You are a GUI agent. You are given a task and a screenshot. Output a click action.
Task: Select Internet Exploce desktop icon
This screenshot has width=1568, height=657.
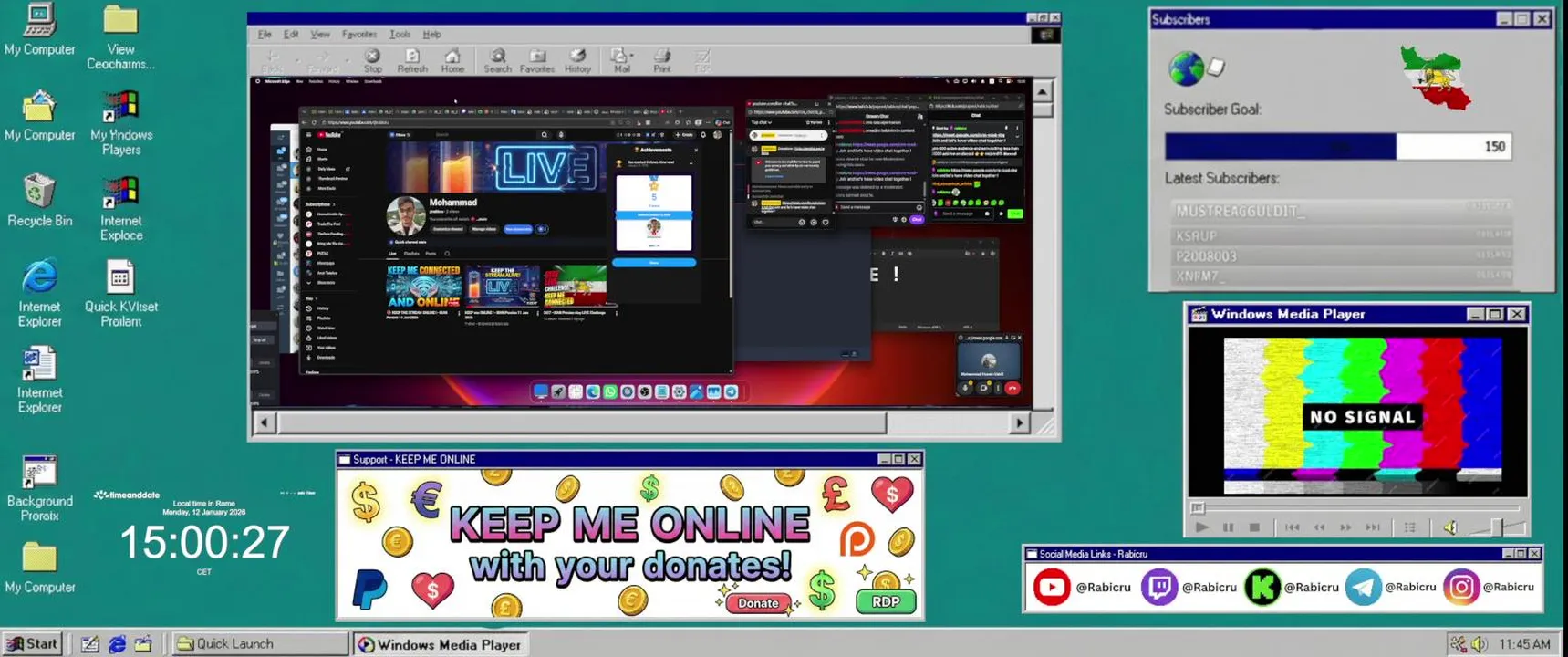tap(120, 209)
